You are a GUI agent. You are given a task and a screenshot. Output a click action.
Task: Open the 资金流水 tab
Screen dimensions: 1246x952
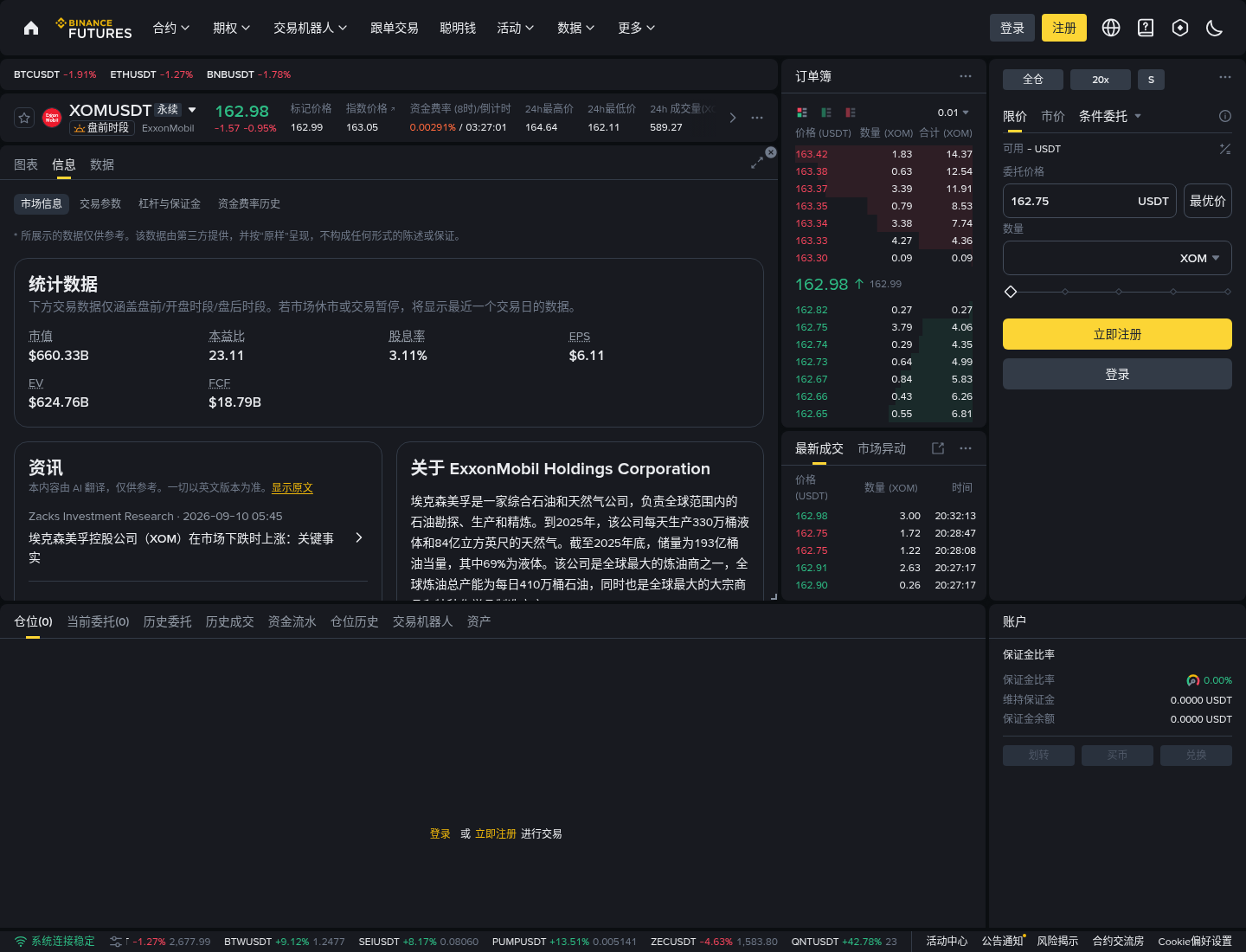coord(292,621)
